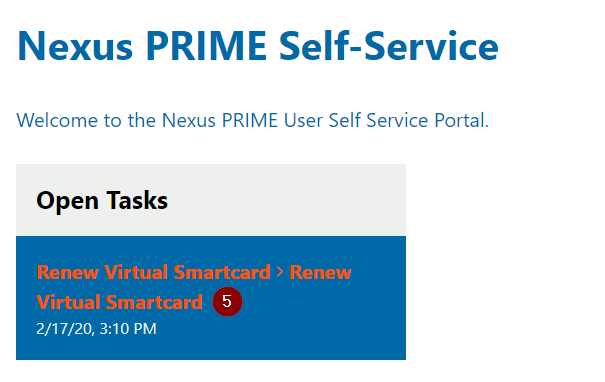605x382 pixels.
Task: Click the Nexus PRIME Self-Service heading
Action: tap(258, 46)
